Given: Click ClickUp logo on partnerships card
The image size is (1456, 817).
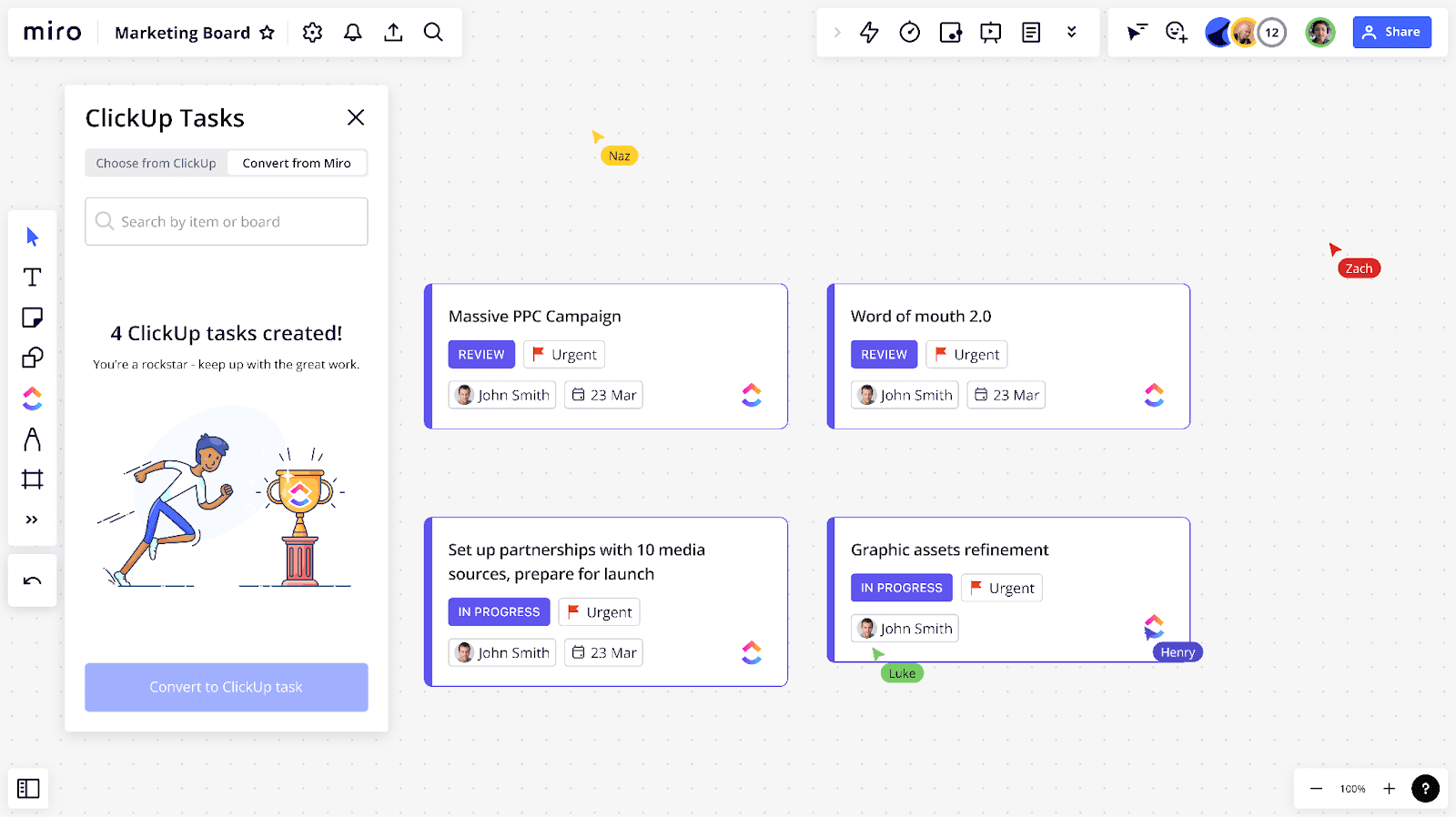Looking at the screenshot, I should [752, 652].
